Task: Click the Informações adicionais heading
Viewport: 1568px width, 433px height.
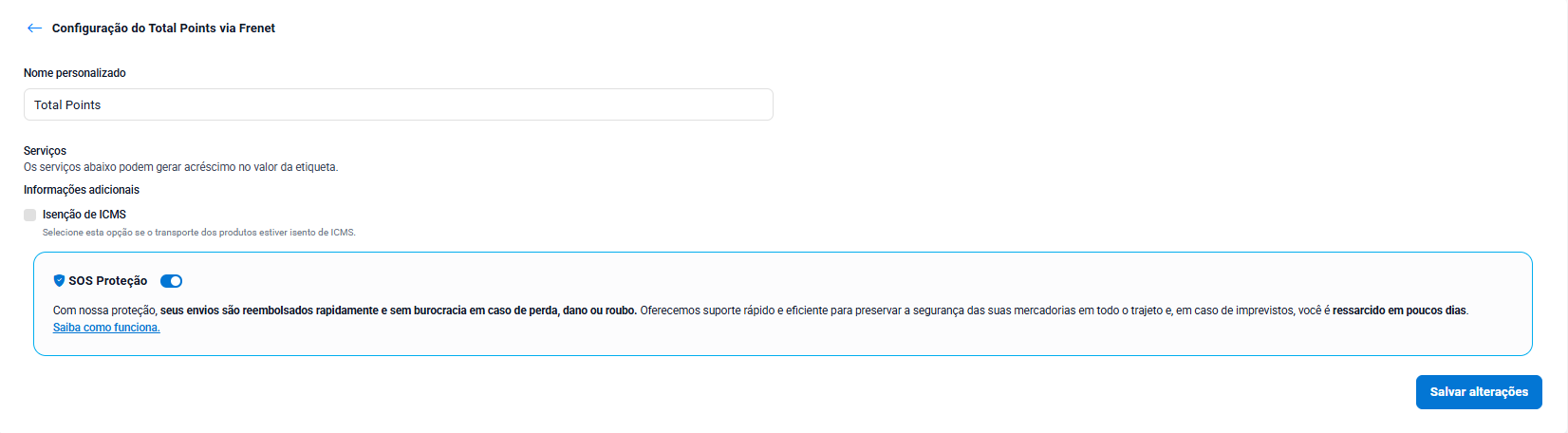Action: [x=82, y=190]
